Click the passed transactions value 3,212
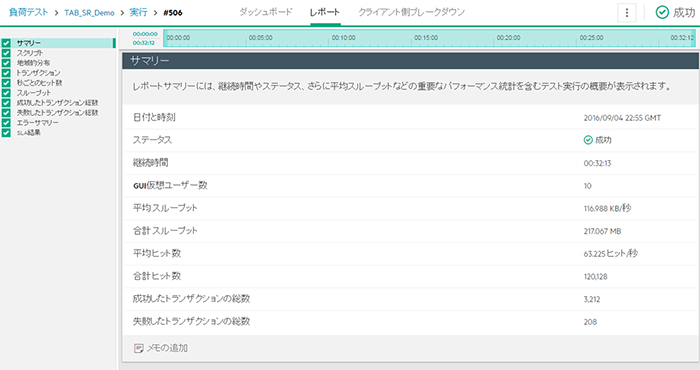Screen dimensions: 700x370 [x=592, y=299]
